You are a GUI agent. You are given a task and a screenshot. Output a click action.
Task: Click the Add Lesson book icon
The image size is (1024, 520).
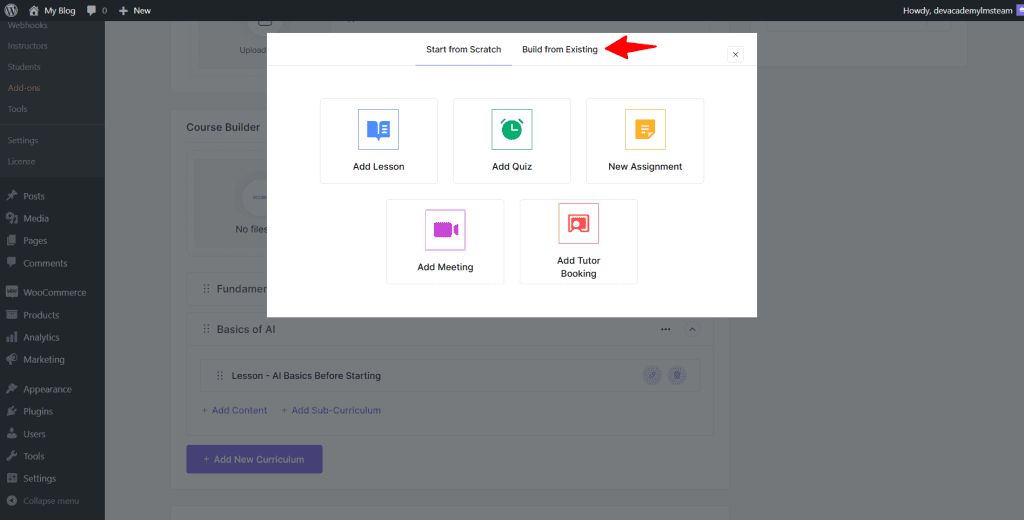click(378, 129)
